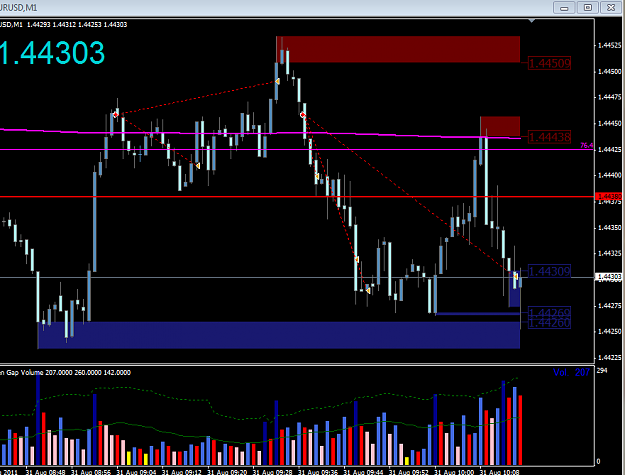Click the orange arrow marker near 09:12
Image resolution: width=625 pixels, height=475 pixels.
(x=197, y=165)
